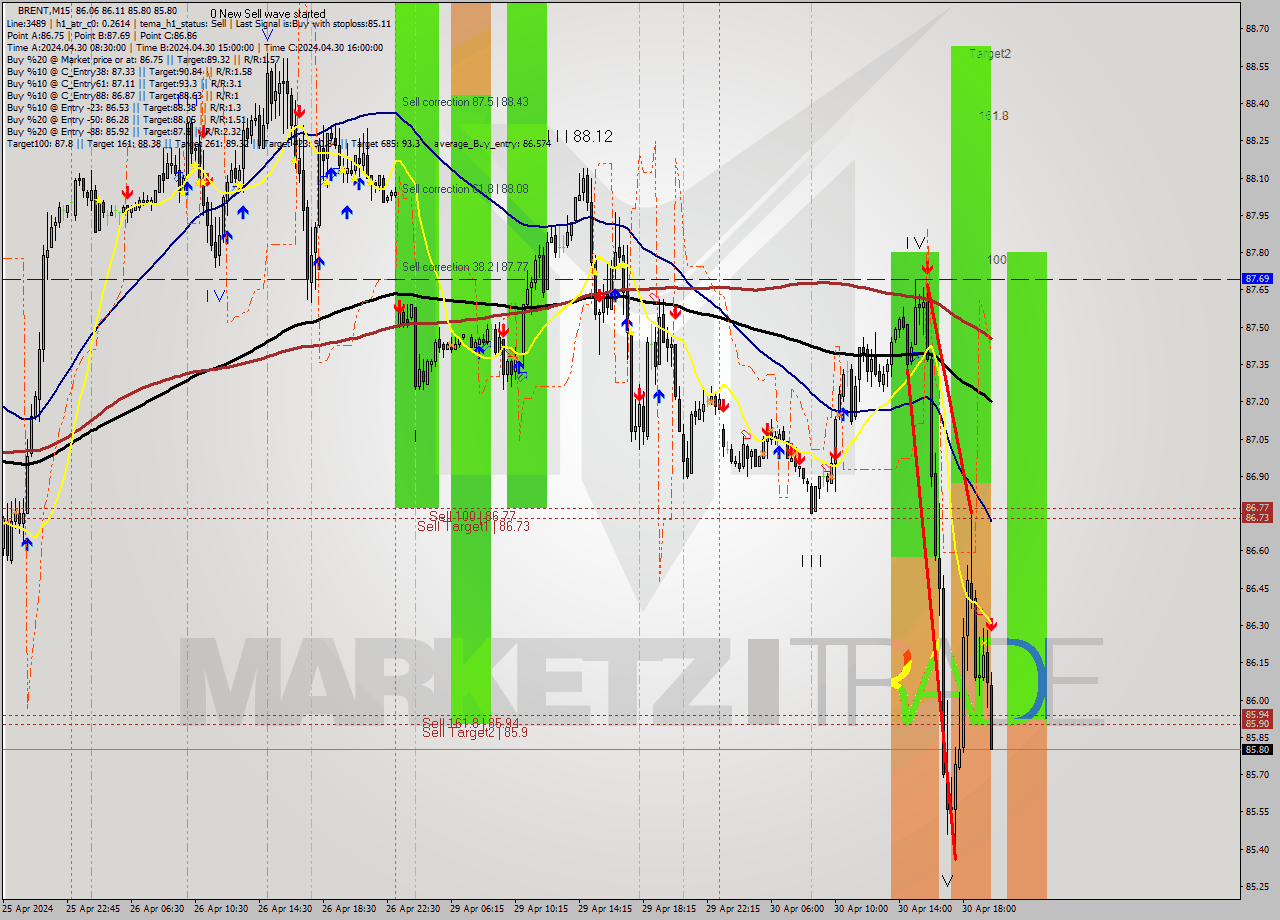Click the '26 Apr 22:30' time axis label

point(413,909)
